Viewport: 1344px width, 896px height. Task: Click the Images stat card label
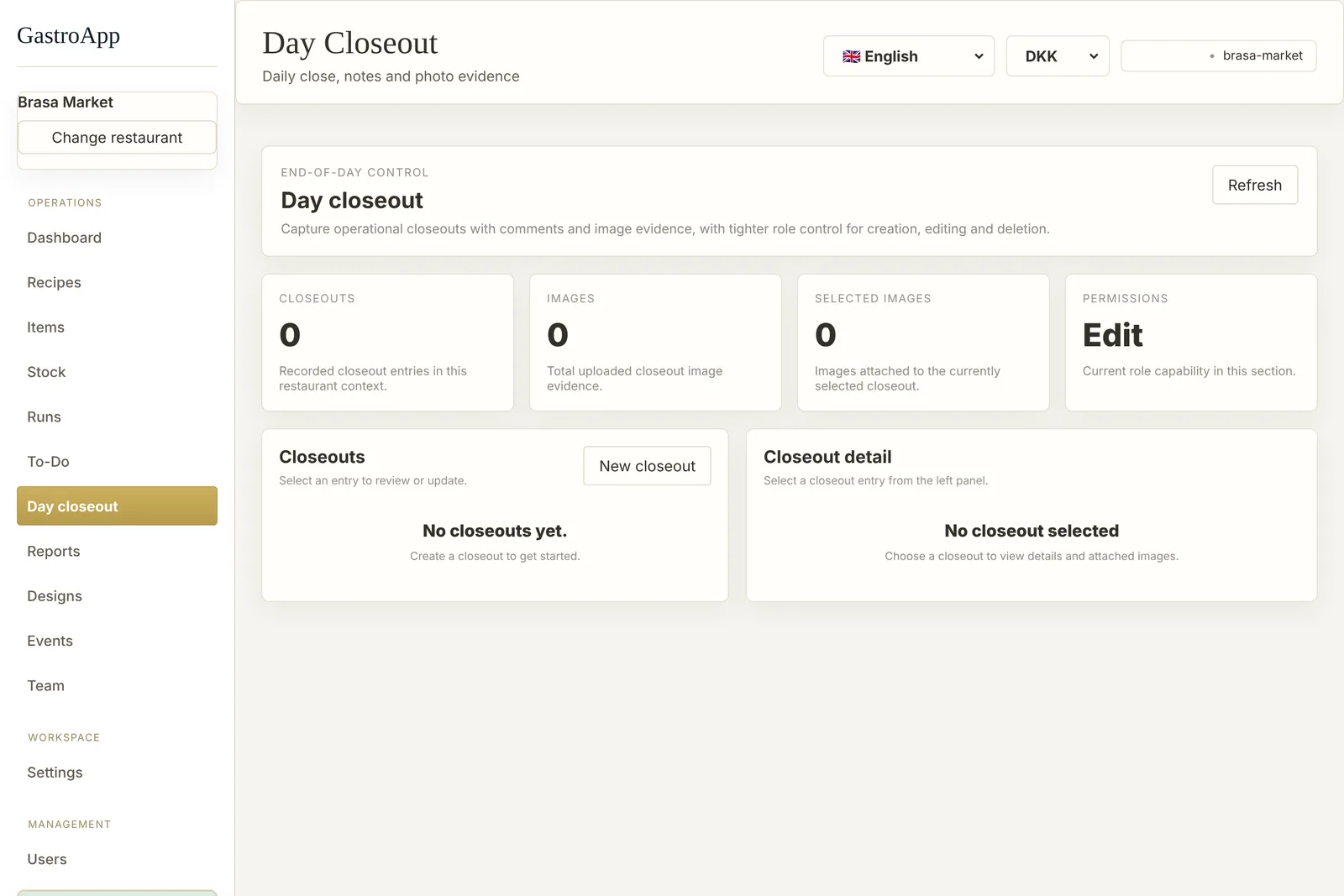[570, 298]
